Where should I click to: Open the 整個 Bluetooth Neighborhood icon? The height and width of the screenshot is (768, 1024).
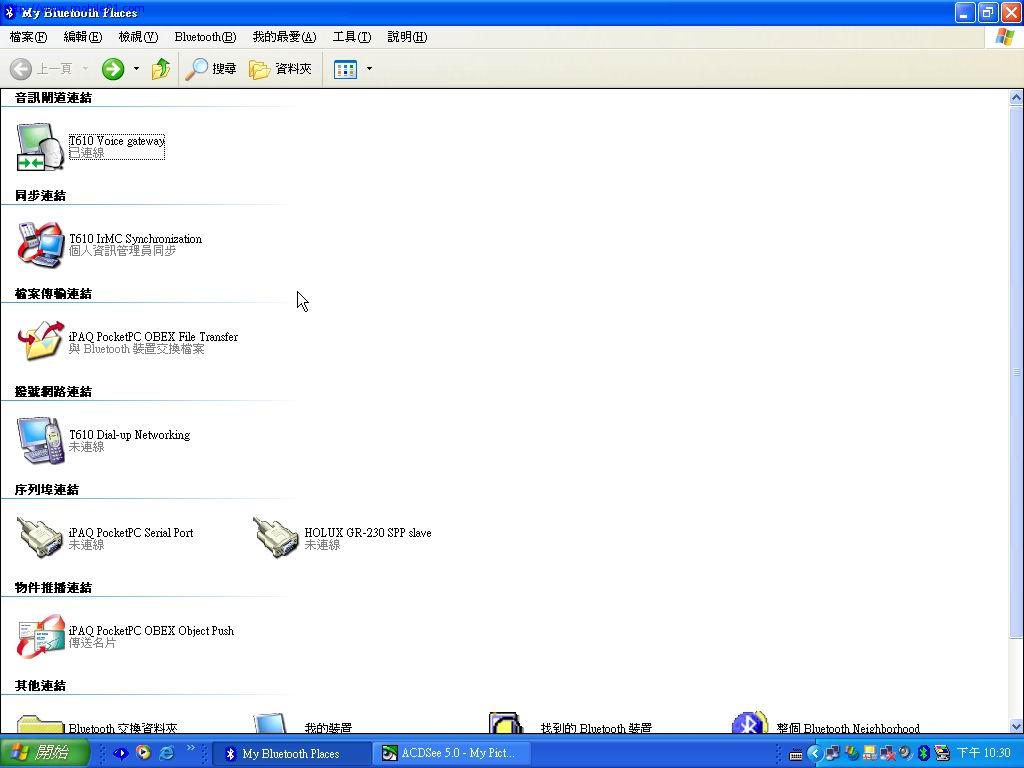point(750,723)
